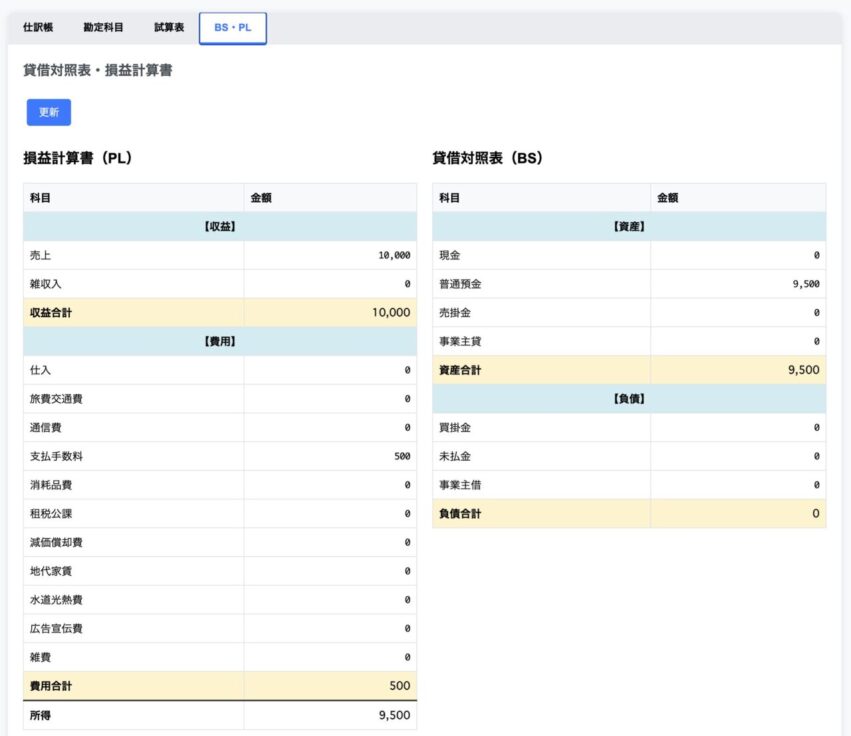Click the 雑費 account label
Image resolution: width=851 pixels, height=736 pixels.
point(40,658)
